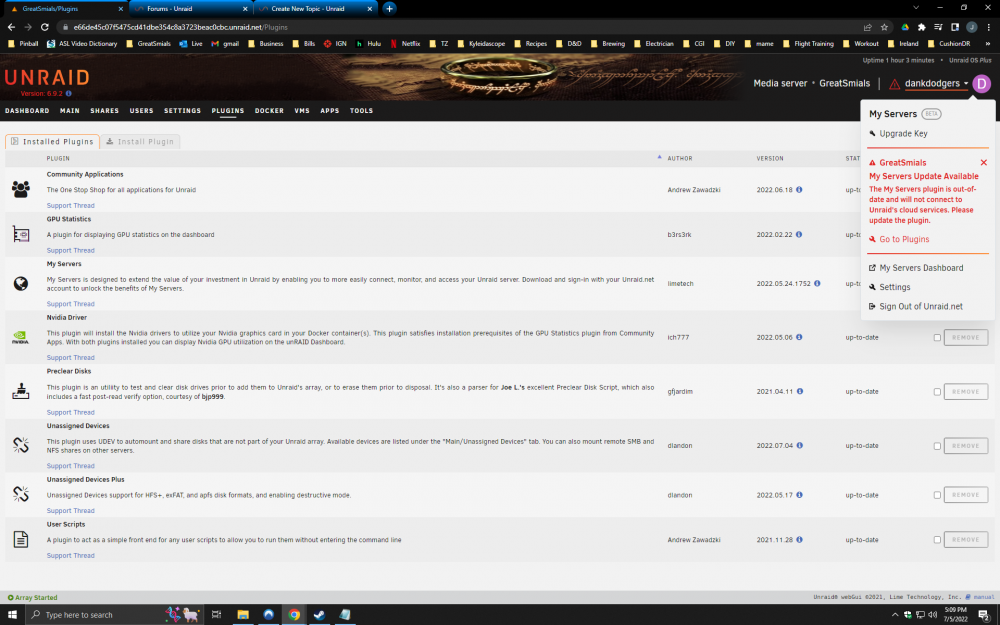Open version info icon for User Scripts

tap(799, 539)
